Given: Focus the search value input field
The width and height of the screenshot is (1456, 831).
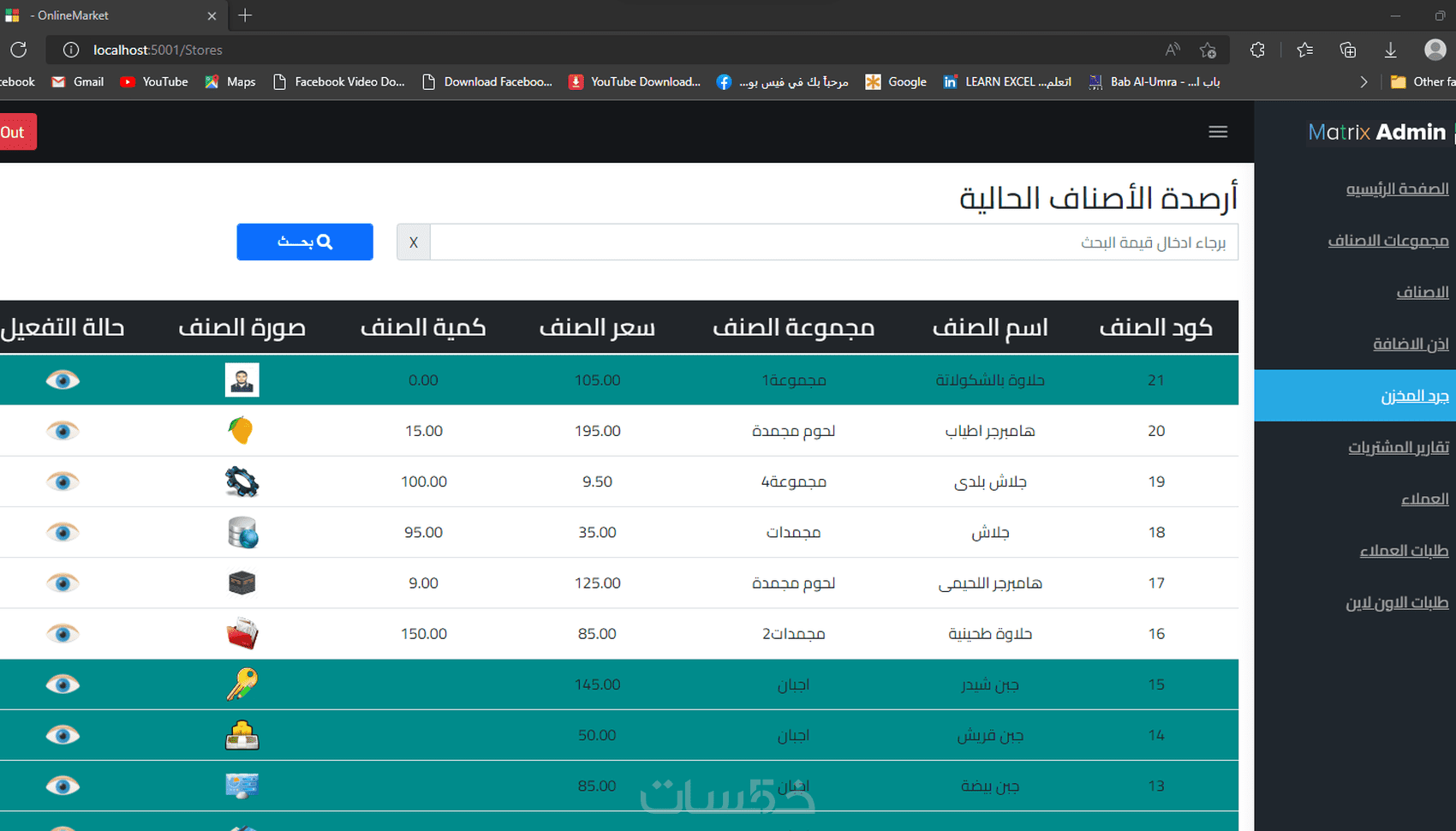Looking at the screenshot, I should pyautogui.click(x=834, y=242).
